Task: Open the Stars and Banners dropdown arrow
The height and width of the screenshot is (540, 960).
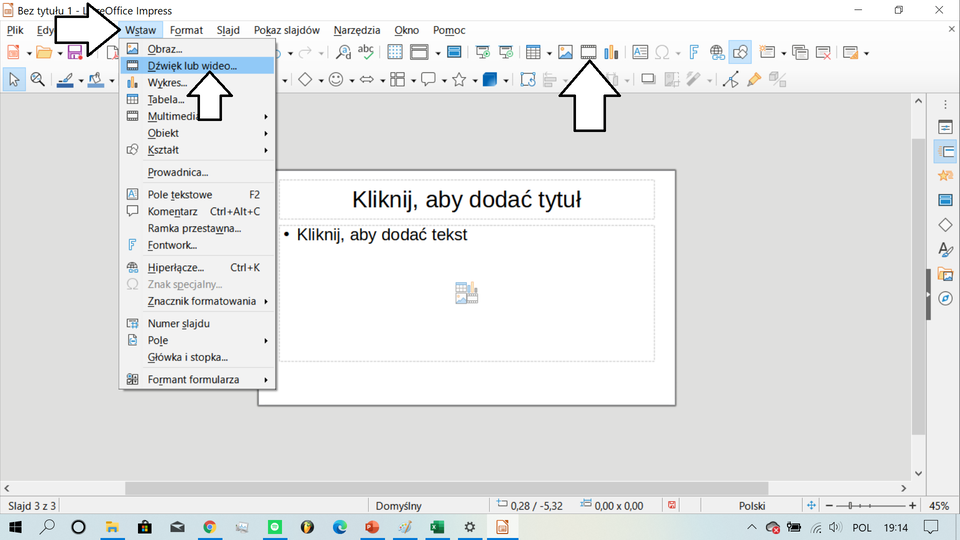Action: (475, 80)
